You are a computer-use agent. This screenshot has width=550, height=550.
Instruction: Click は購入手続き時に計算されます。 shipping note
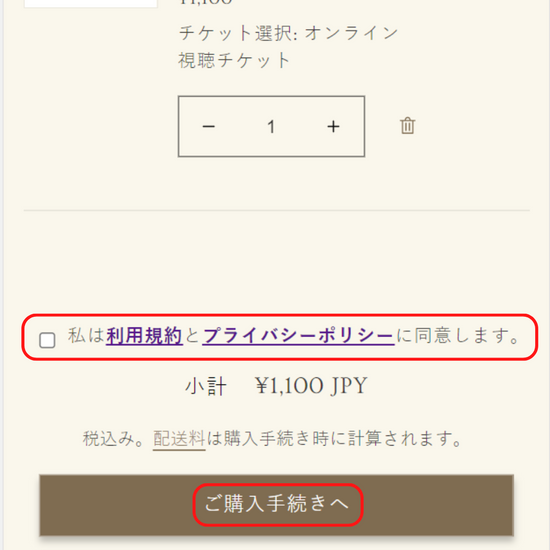pyautogui.click(x=334, y=438)
